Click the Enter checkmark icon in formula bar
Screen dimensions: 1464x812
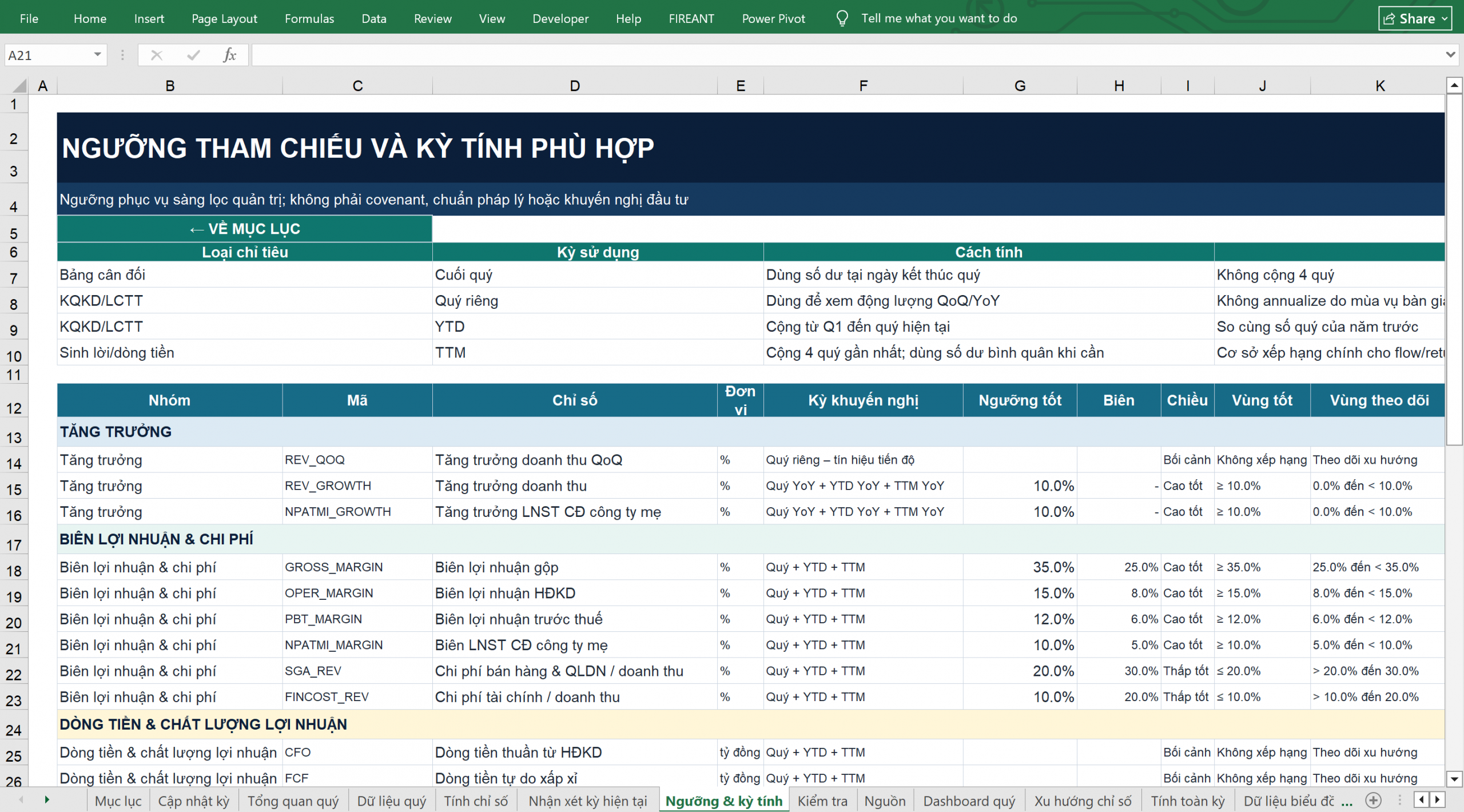click(193, 55)
